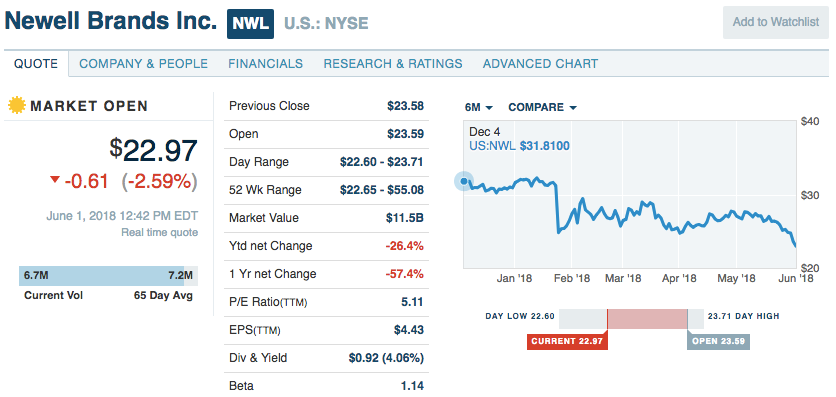The width and height of the screenshot is (836, 397).
Task: Click the Newell Brands Inc. heading
Action: click(x=111, y=21)
